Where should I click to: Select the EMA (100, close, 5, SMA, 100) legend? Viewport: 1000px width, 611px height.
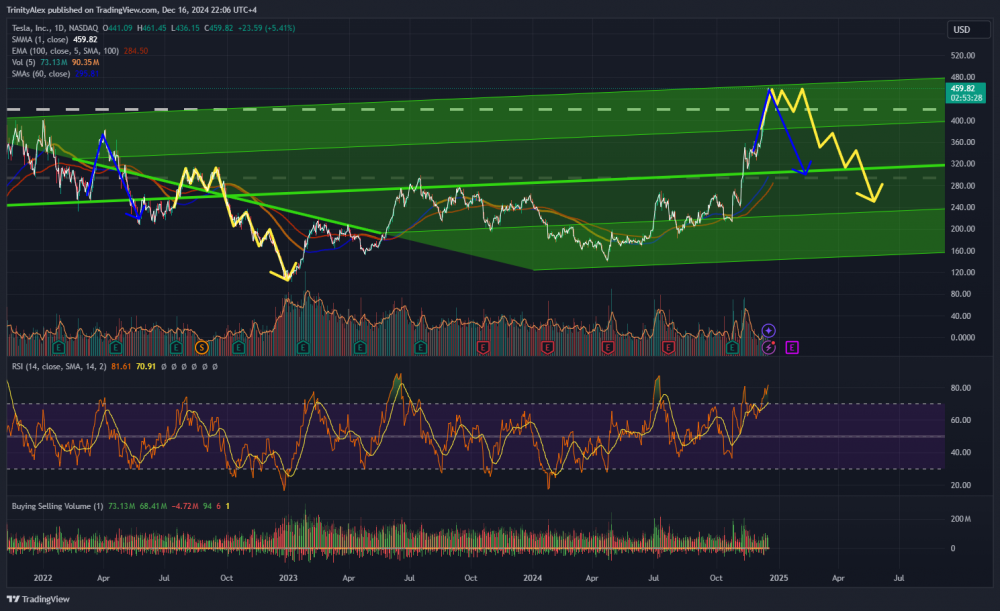(70, 51)
